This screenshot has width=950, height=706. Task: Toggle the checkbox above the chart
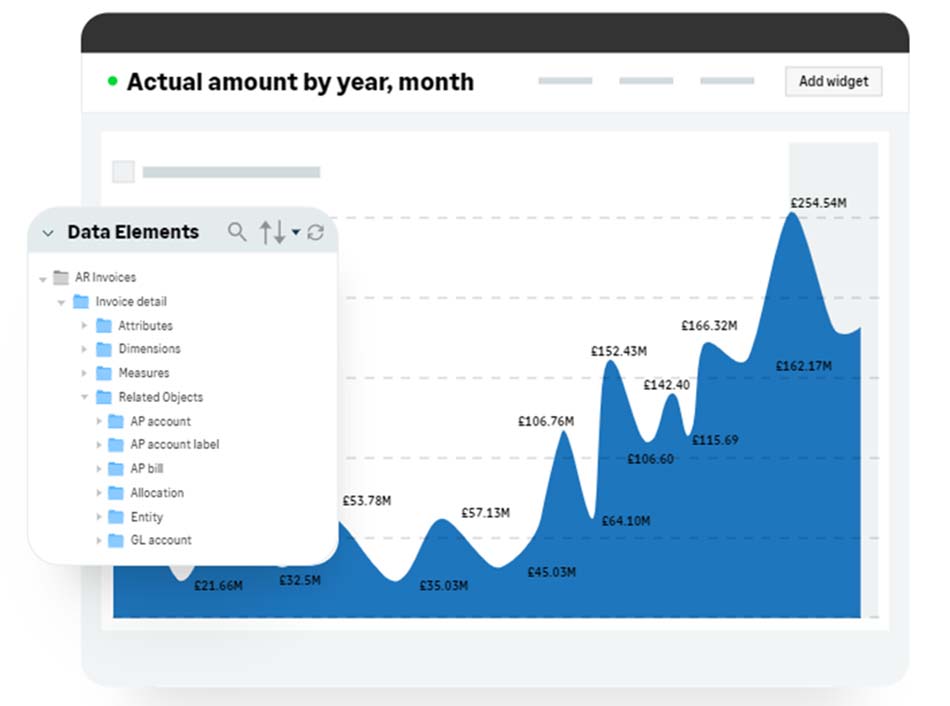coord(124,172)
